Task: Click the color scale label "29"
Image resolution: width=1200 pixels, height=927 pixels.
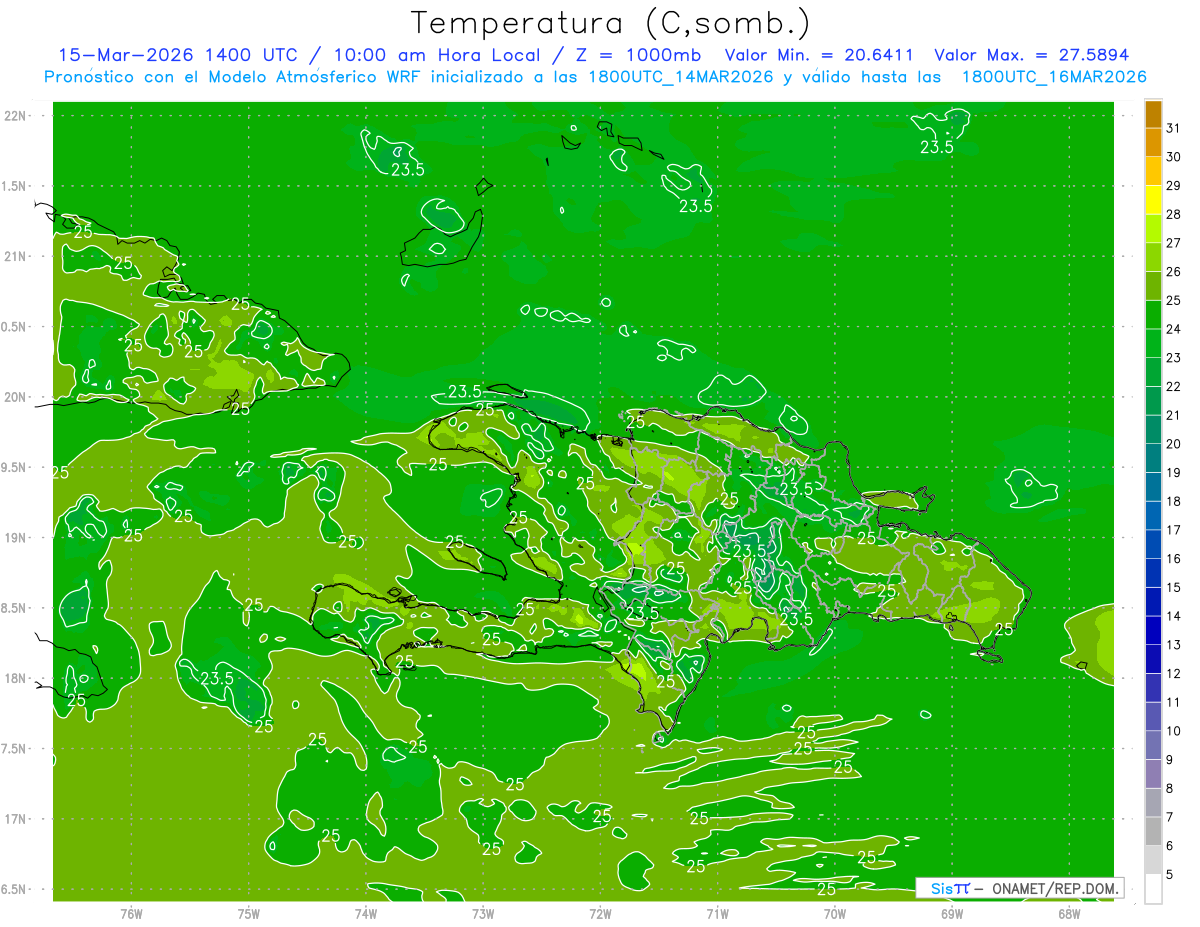Action: [x=1174, y=185]
